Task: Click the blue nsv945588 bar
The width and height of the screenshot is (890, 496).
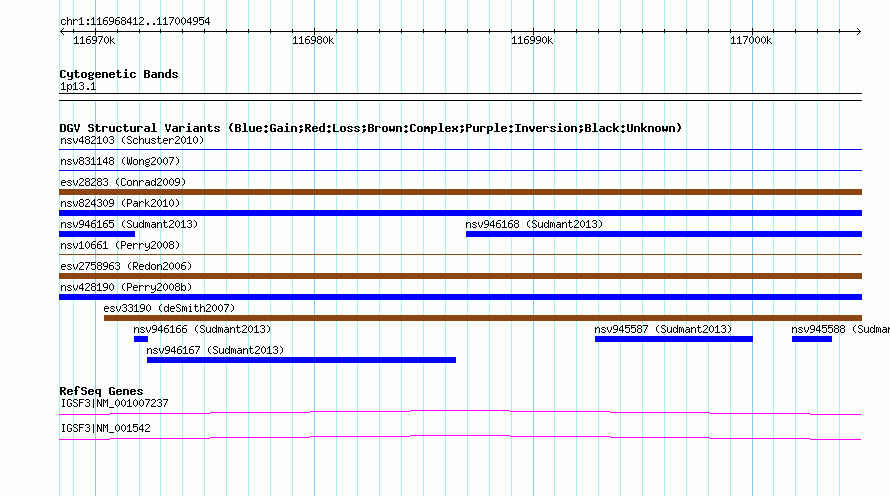Action: (812, 339)
